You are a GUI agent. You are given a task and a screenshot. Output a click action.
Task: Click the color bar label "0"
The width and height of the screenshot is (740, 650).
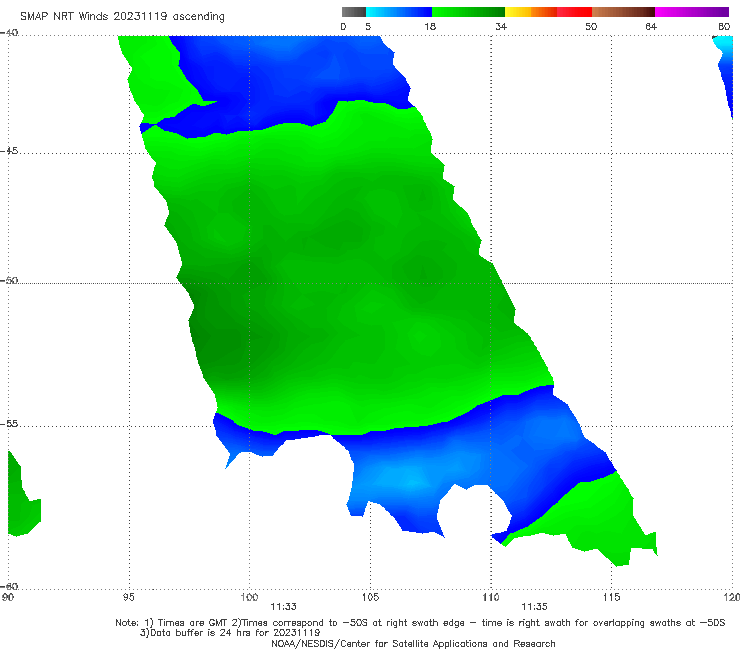click(x=344, y=26)
